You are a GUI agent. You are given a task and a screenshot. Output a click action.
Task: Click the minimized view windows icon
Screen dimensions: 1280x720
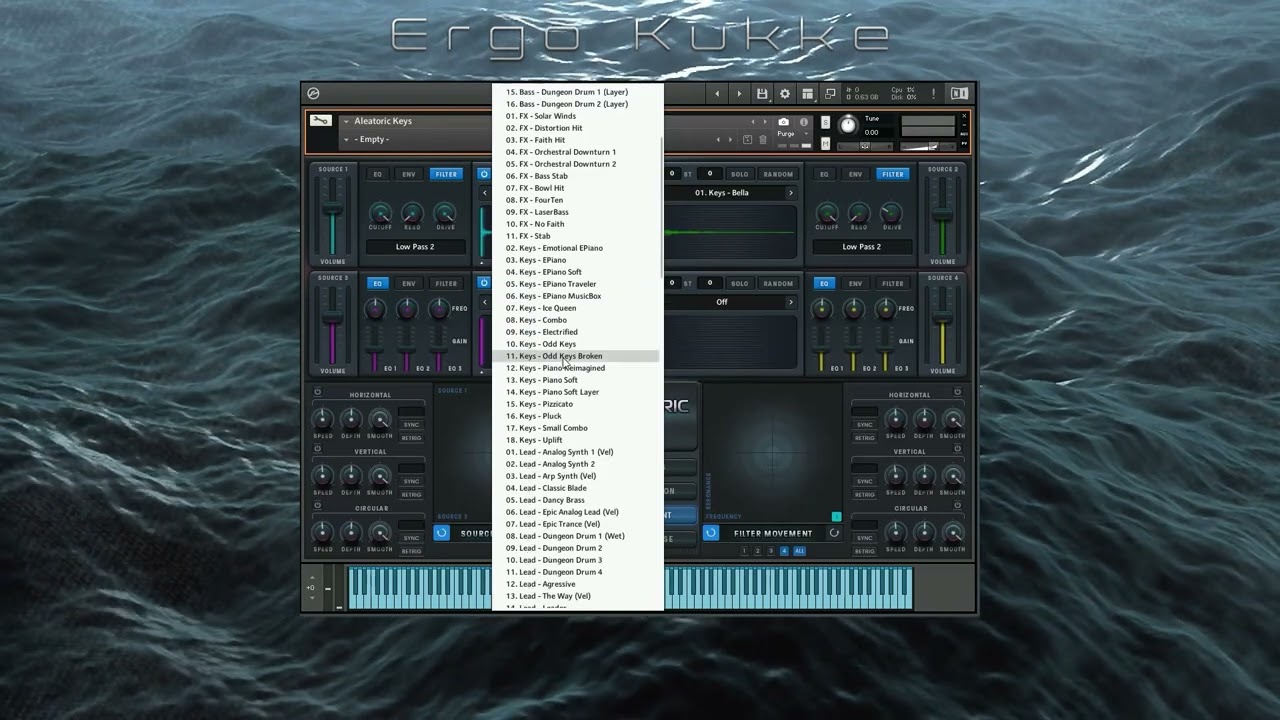[x=830, y=94]
